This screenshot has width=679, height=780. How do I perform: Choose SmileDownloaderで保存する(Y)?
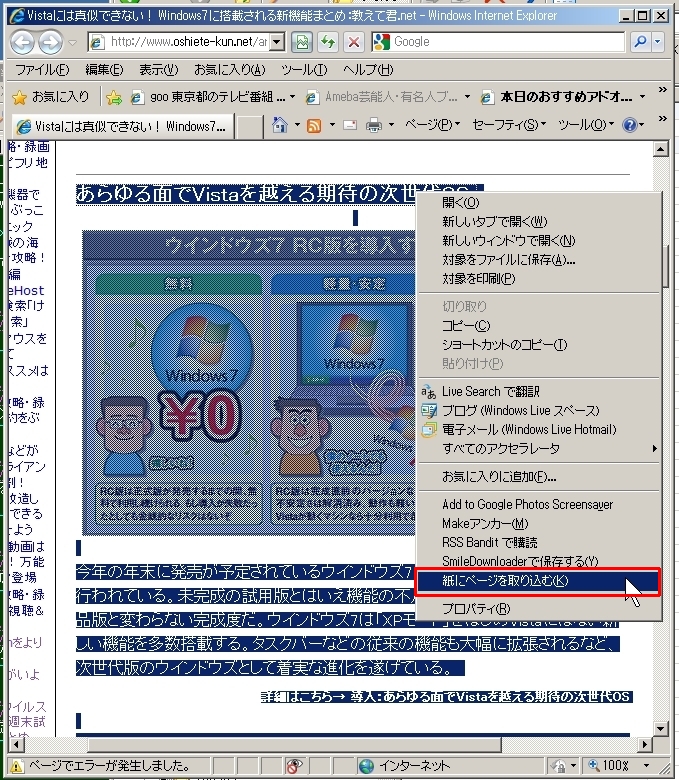539,562
